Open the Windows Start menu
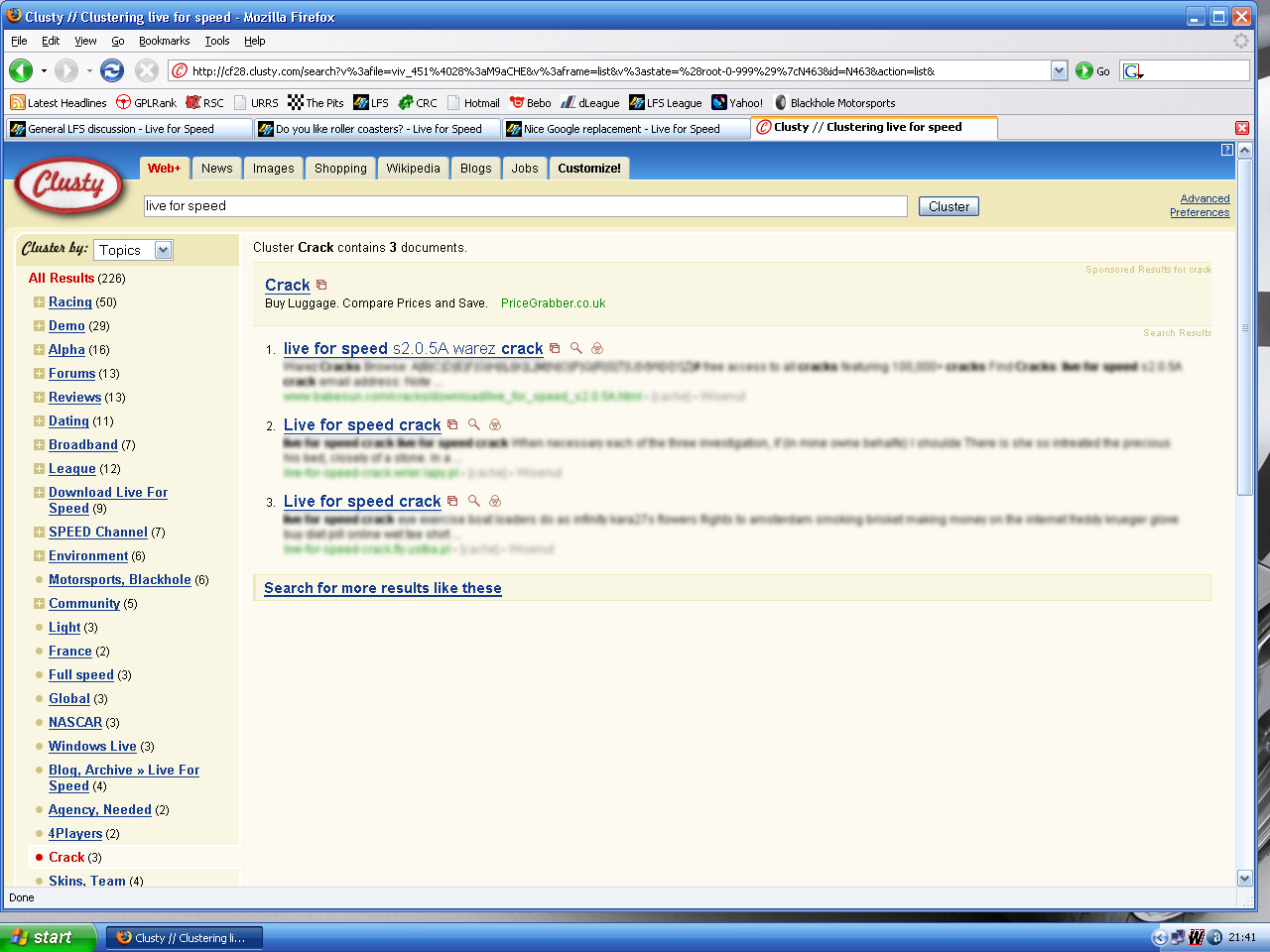 point(48,937)
